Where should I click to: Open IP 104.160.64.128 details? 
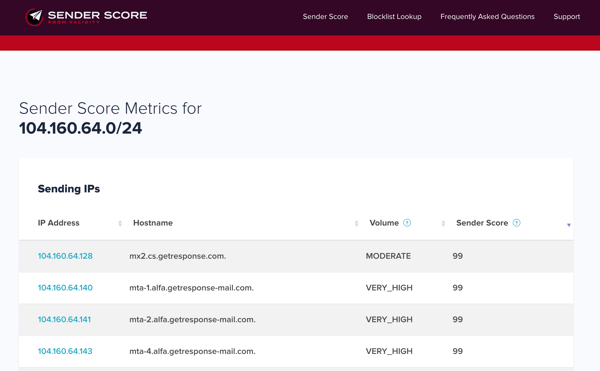[65, 256]
